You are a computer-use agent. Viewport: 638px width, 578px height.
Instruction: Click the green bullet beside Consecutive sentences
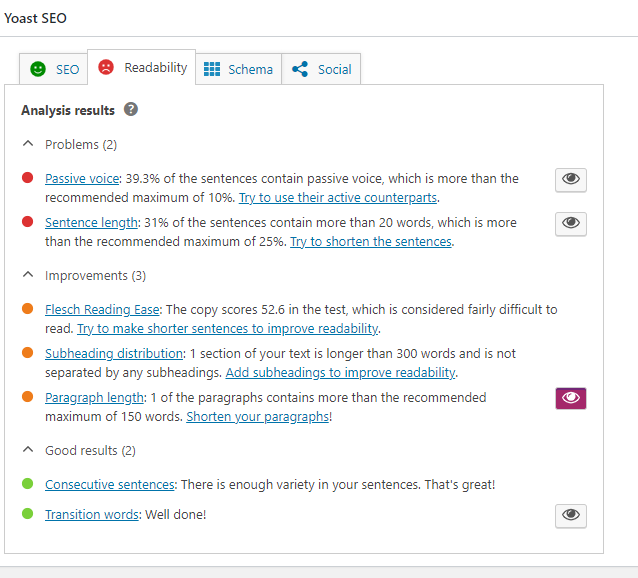tap(27, 484)
